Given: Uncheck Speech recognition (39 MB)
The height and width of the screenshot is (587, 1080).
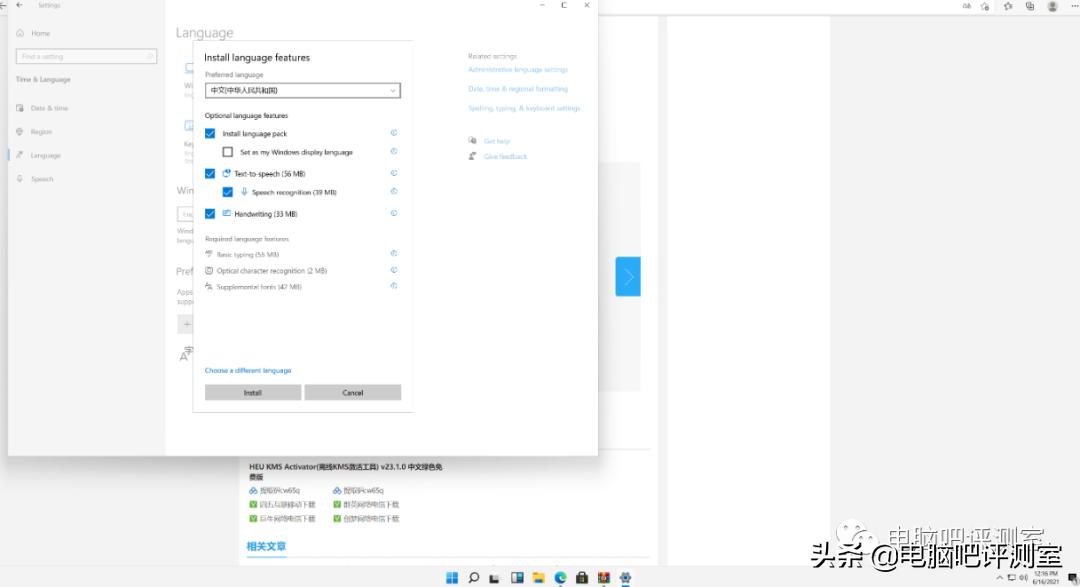Looking at the screenshot, I should click(227, 192).
